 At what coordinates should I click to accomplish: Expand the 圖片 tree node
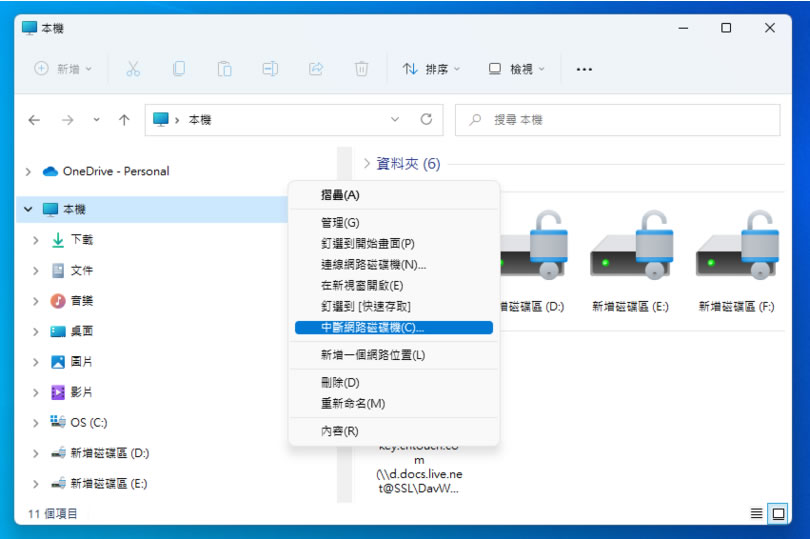coord(36,362)
